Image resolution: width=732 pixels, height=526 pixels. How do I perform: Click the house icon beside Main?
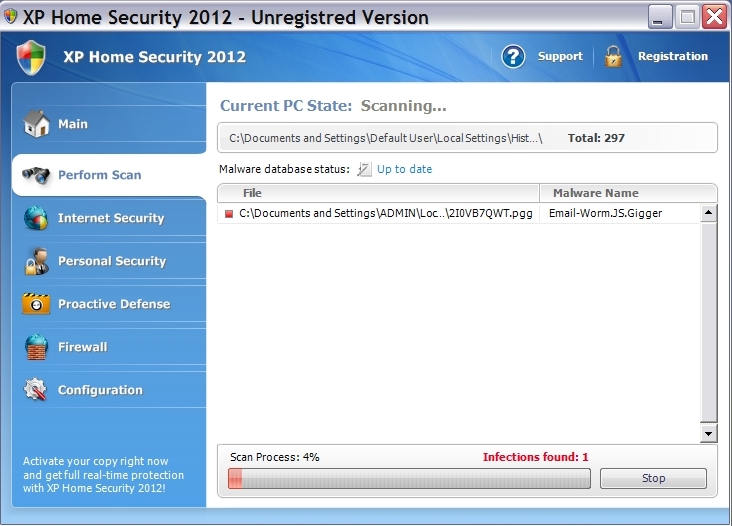point(36,124)
